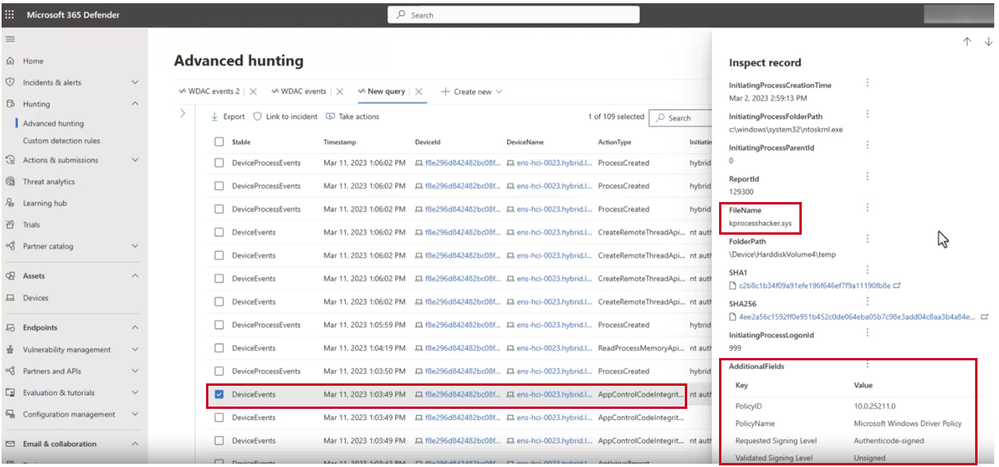The width and height of the screenshot is (999, 467).
Task: Select the New query tab
Action: click(381, 92)
